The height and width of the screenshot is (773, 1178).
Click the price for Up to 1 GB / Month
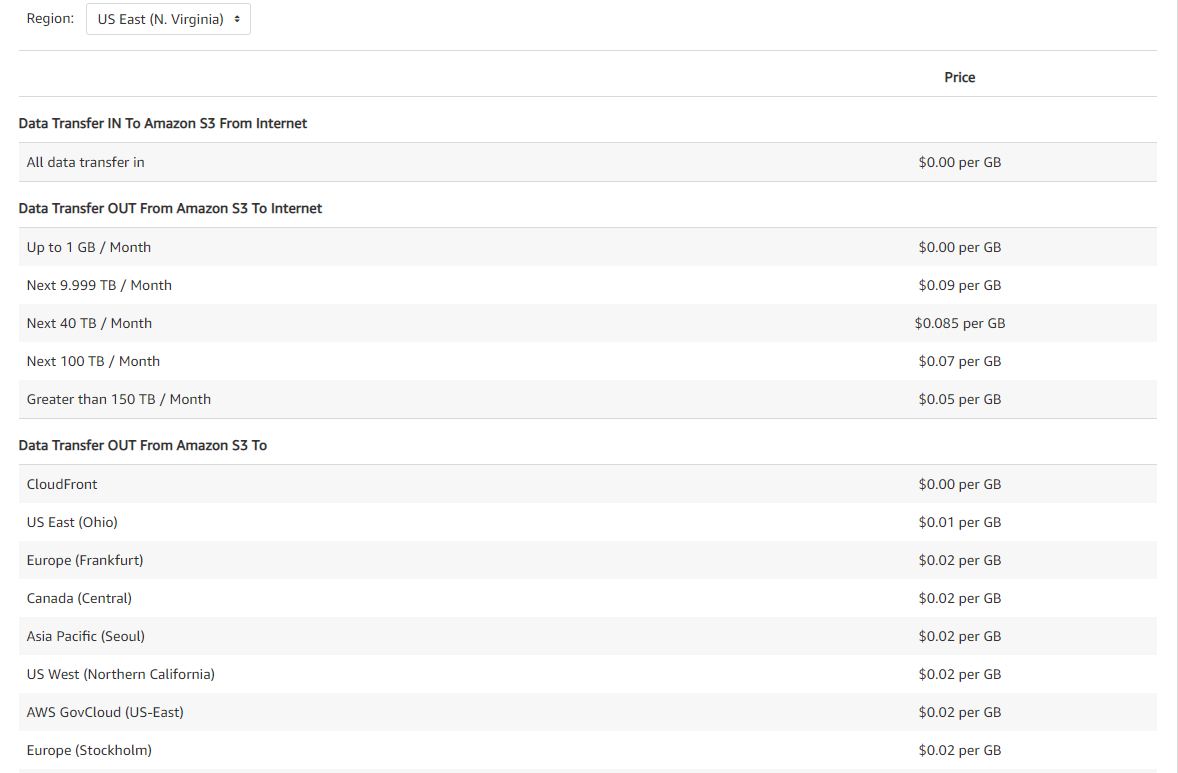(x=959, y=247)
